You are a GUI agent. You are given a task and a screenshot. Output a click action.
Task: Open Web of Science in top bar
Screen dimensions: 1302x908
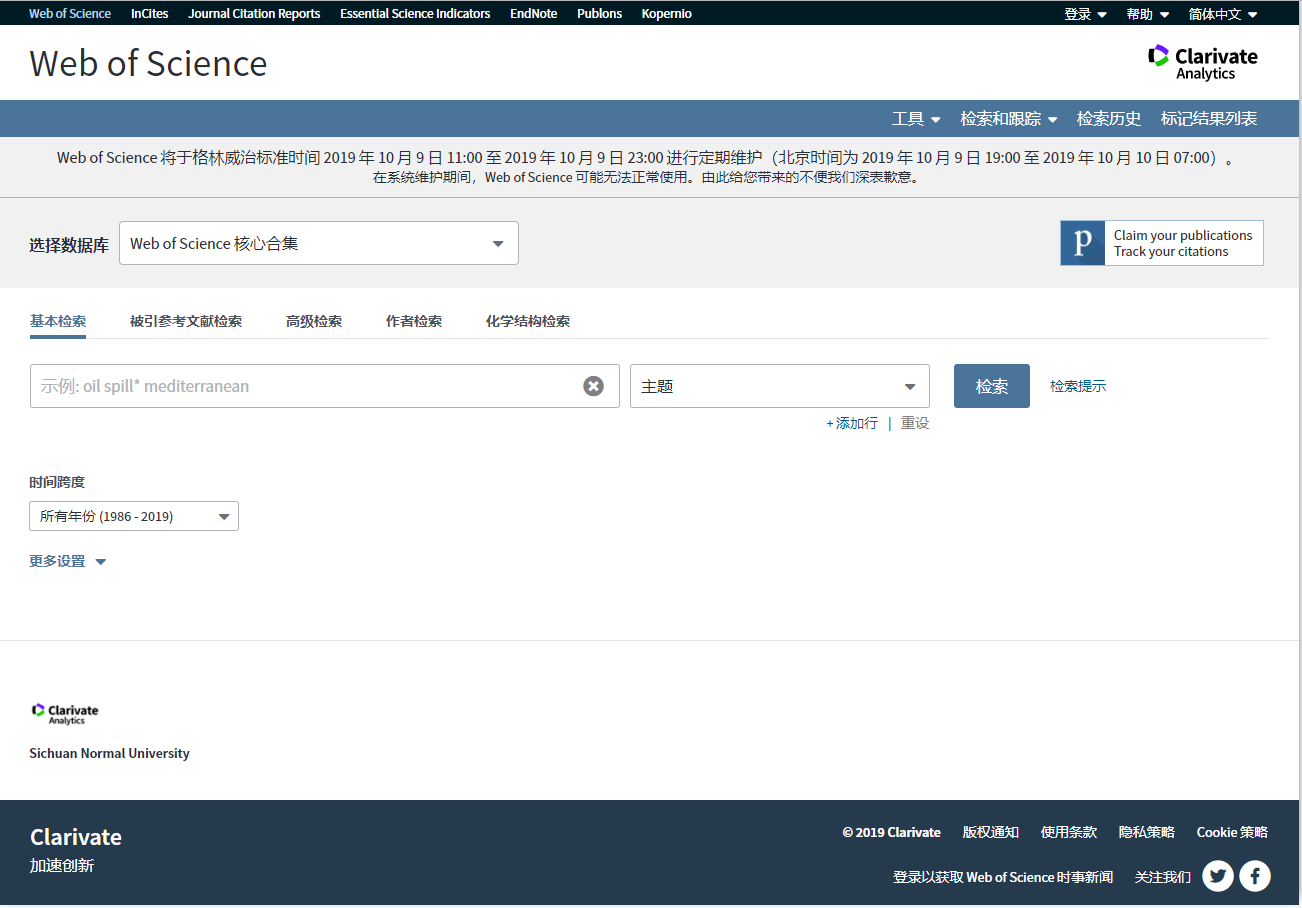[70, 14]
